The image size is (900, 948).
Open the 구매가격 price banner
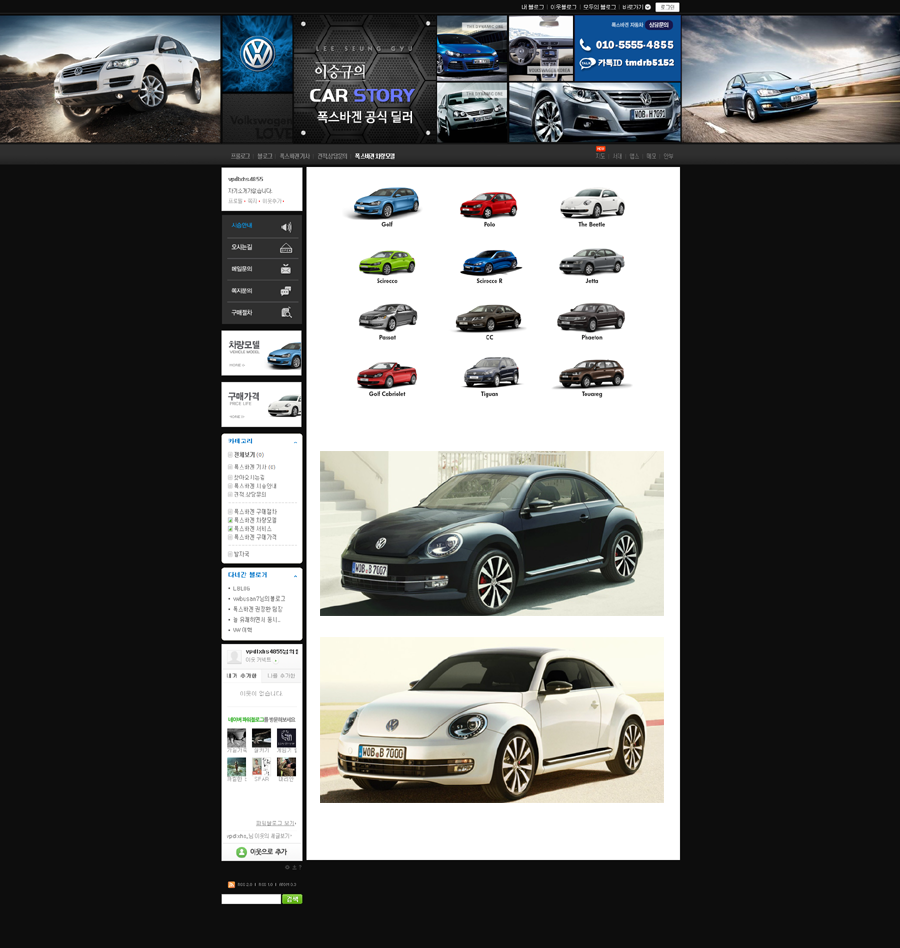click(x=262, y=404)
